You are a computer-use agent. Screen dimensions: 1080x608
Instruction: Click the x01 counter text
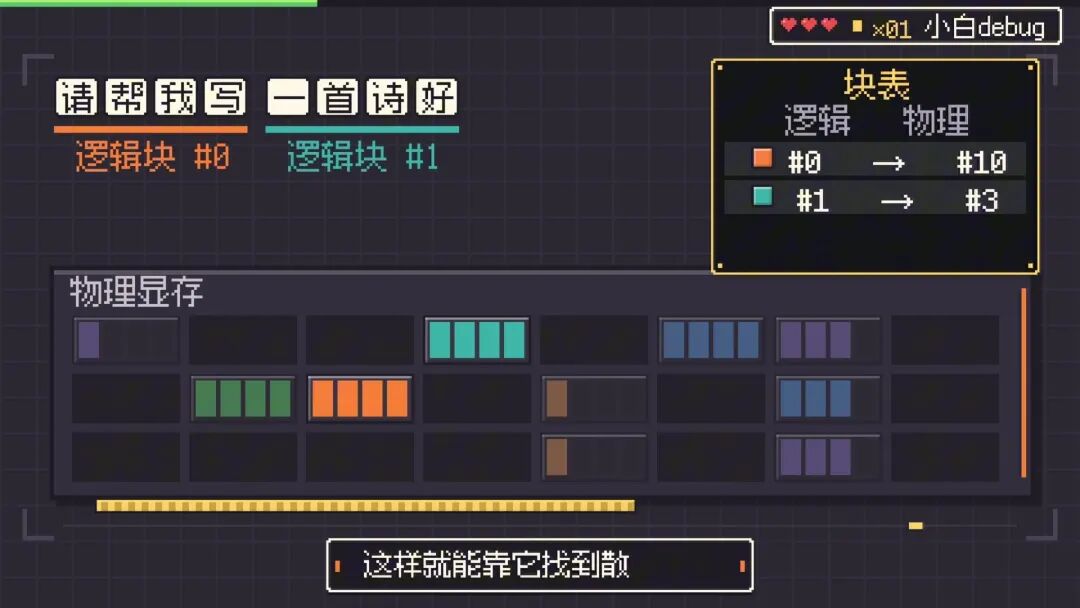tap(891, 29)
